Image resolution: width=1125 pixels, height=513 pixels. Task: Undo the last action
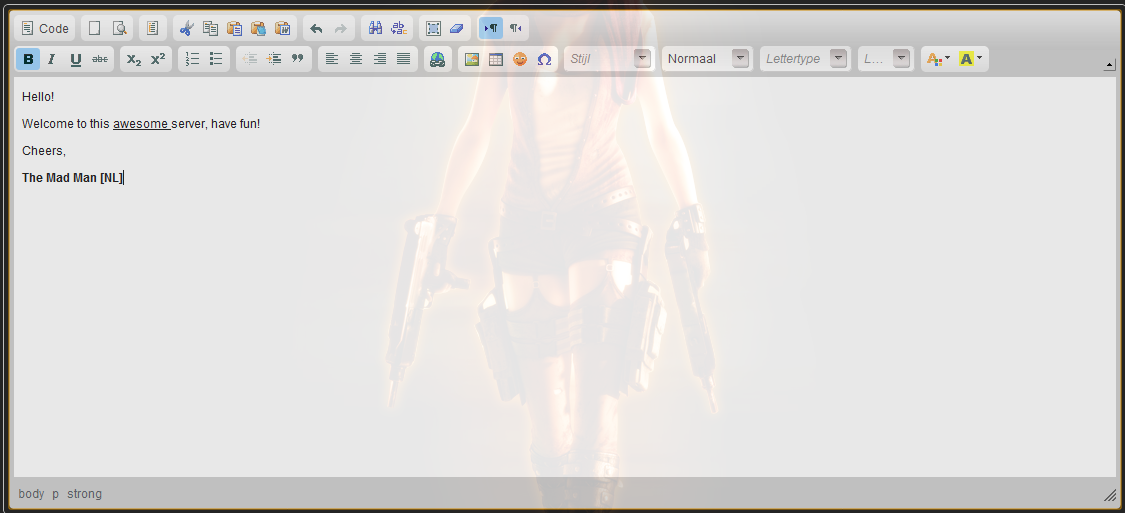(x=316, y=29)
